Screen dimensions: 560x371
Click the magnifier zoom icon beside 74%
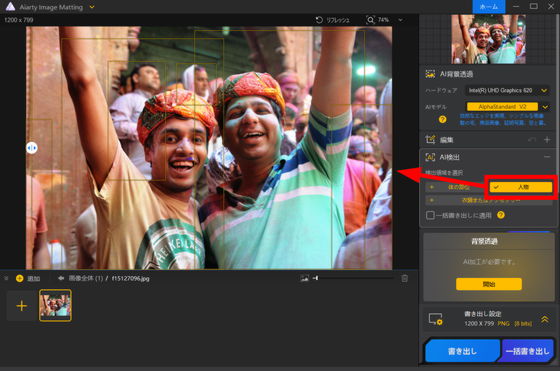[x=371, y=20]
